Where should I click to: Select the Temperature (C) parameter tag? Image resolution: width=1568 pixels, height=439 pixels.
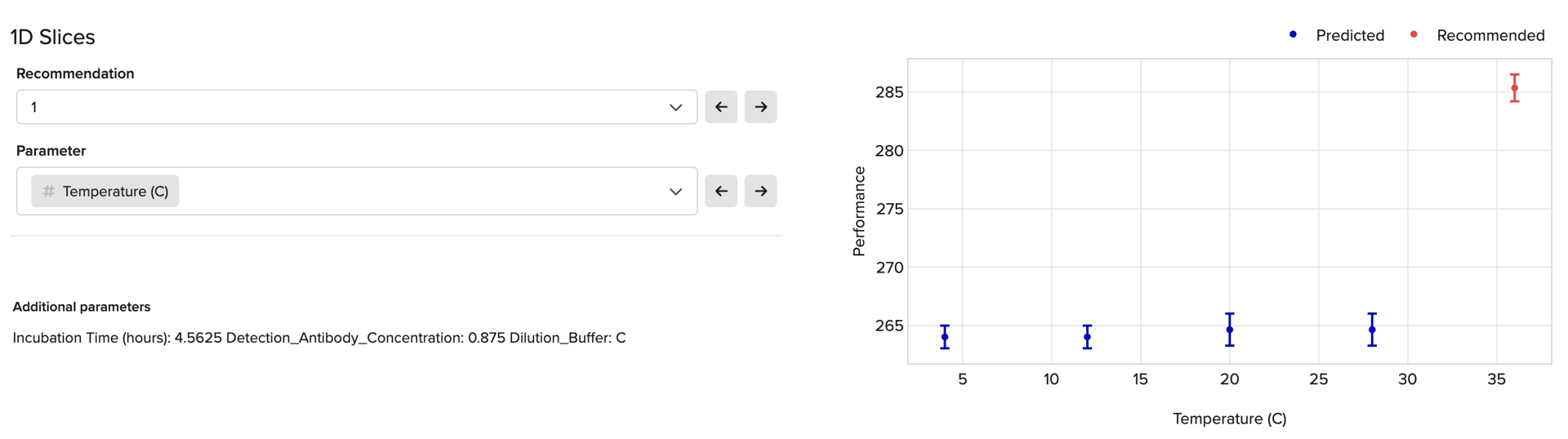[x=114, y=191]
